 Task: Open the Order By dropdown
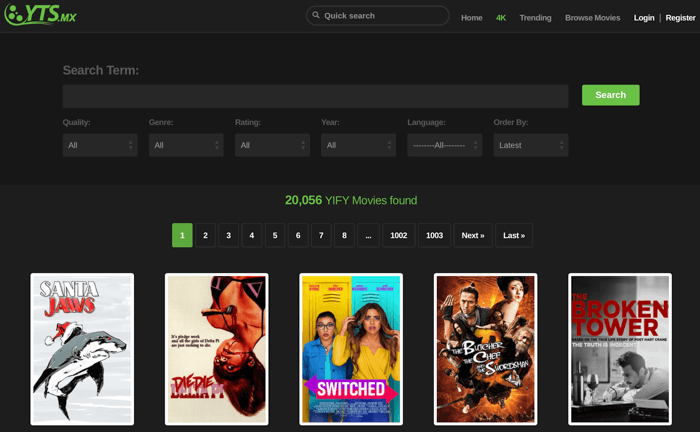[x=531, y=145]
